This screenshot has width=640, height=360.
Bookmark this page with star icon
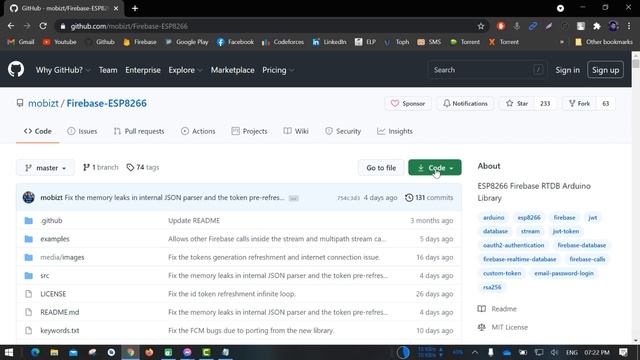click(481, 26)
